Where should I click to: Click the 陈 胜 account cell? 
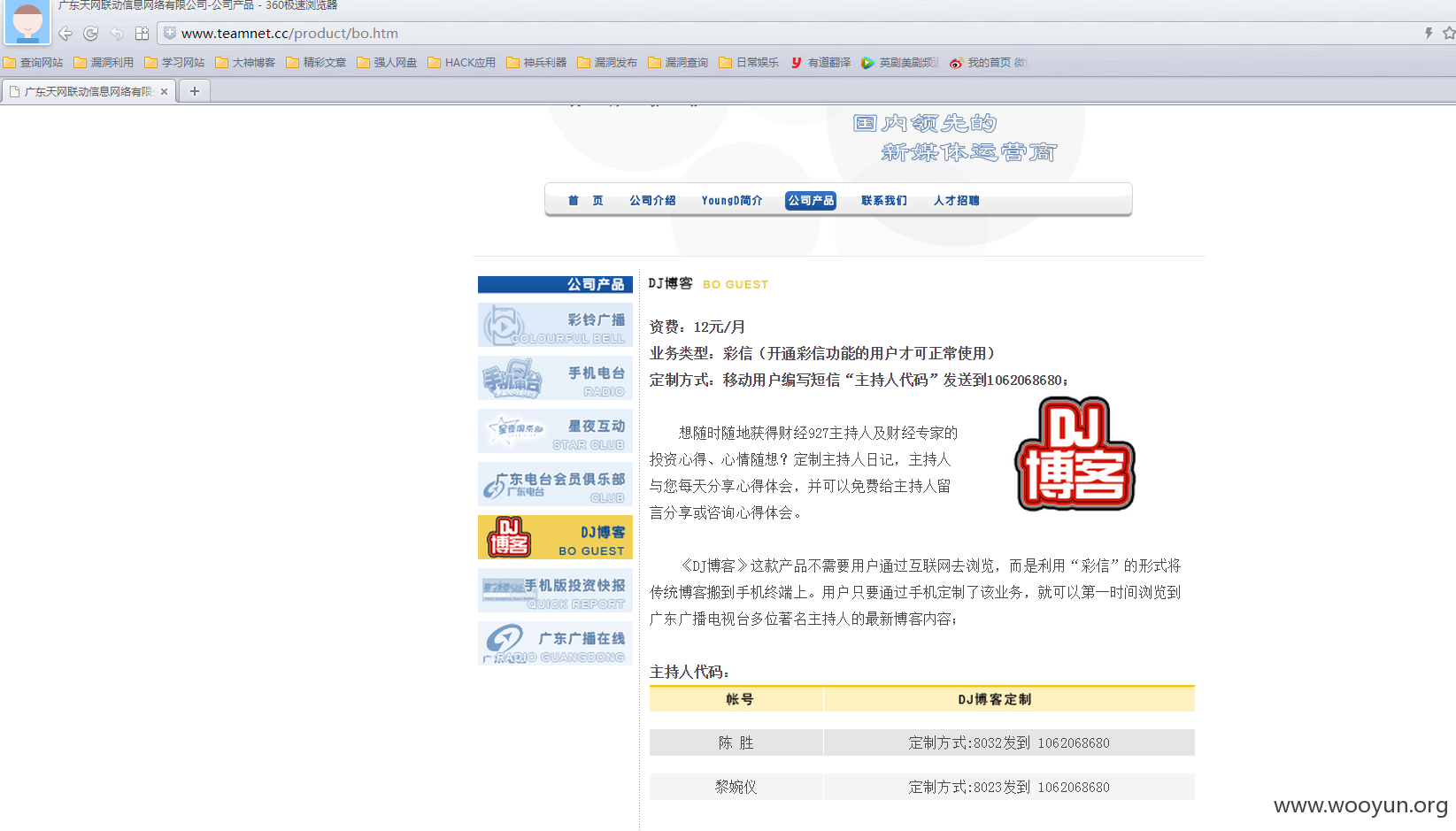click(736, 743)
